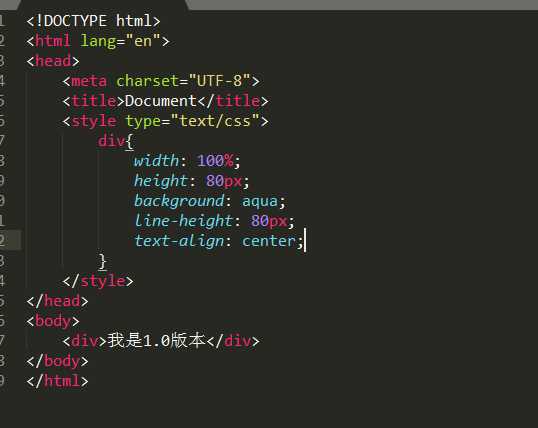Select the type attribute of style
The image size is (538, 428).
pos(143,122)
